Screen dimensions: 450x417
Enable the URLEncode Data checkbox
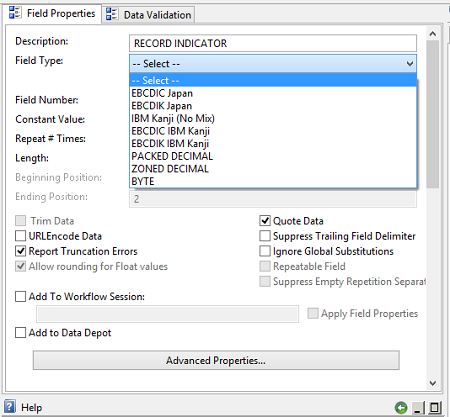click(x=21, y=236)
